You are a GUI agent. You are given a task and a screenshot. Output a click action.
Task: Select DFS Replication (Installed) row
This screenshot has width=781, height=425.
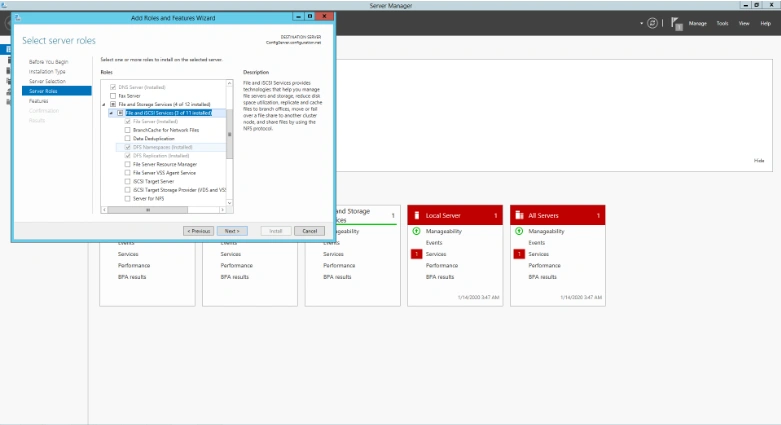160,155
